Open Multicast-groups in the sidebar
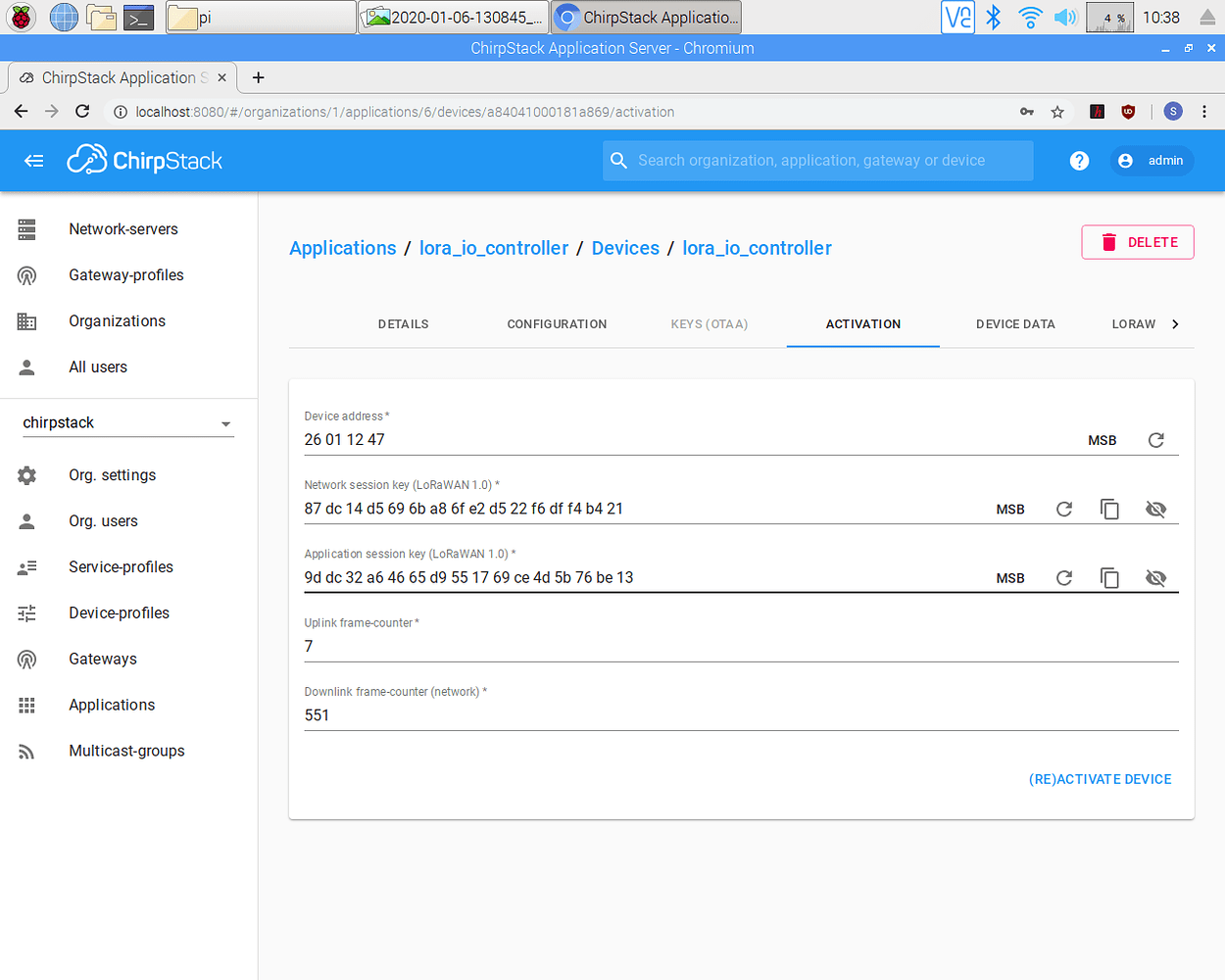Viewport: 1225px width, 980px height. (x=126, y=752)
